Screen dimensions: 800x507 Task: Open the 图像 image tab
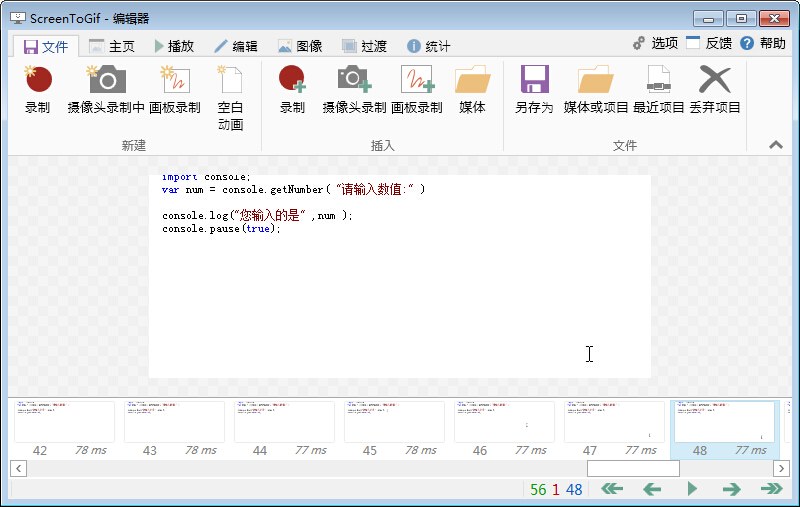coord(301,46)
